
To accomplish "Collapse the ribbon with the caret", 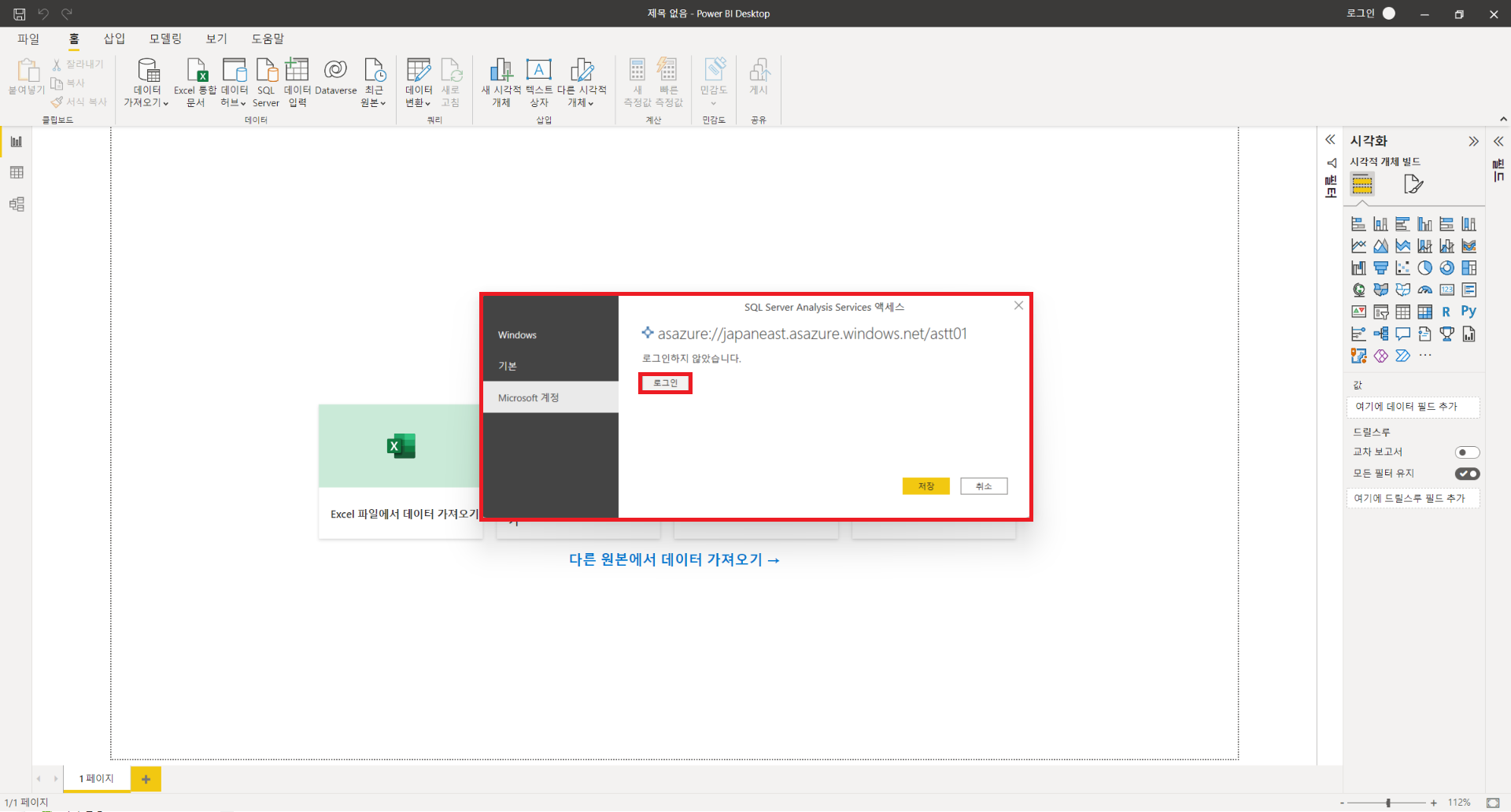I will (x=1503, y=120).
